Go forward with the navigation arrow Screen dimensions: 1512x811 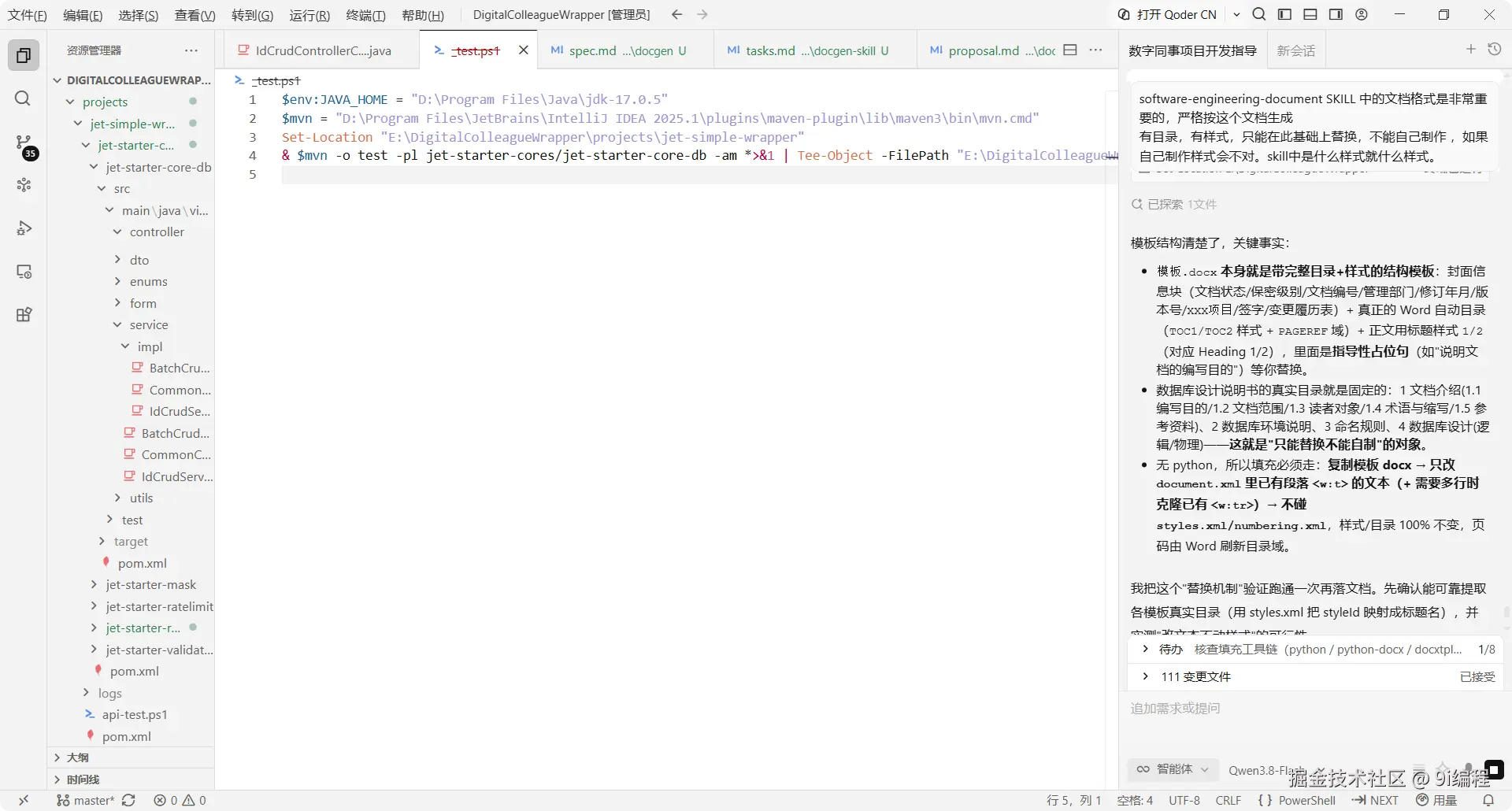(x=702, y=14)
